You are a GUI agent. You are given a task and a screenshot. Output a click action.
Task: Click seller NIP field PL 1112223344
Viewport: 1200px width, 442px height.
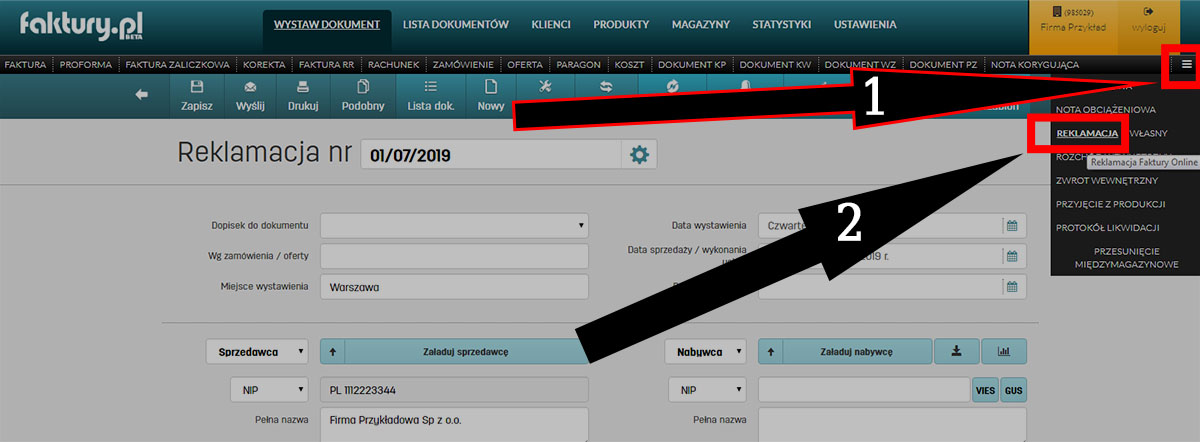coord(454,390)
